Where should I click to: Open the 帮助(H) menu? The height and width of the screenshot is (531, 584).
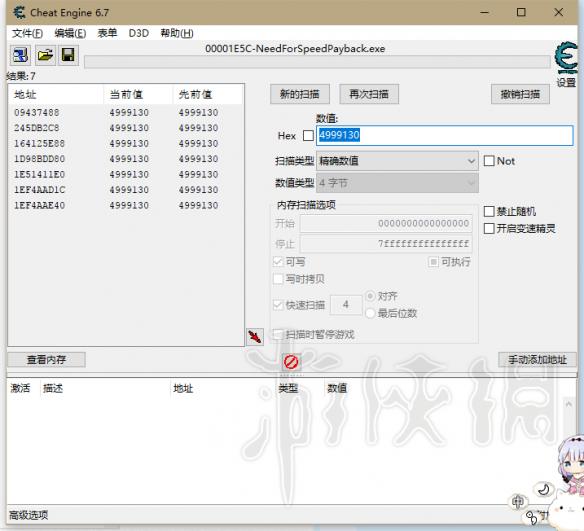[177, 34]
